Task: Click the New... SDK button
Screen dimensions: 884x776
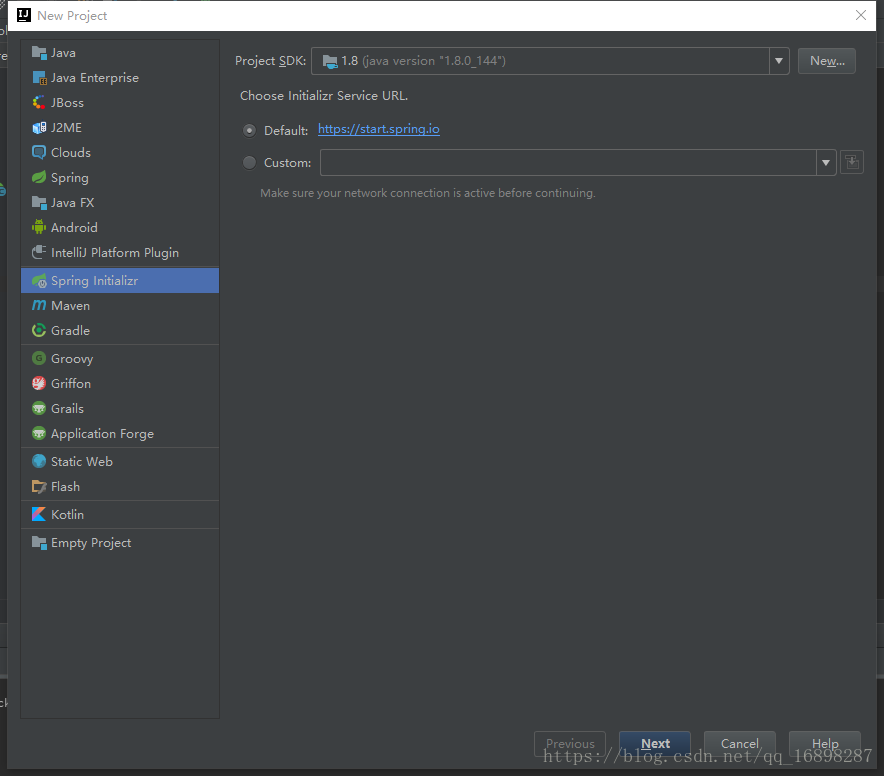Action: point(826,61)
